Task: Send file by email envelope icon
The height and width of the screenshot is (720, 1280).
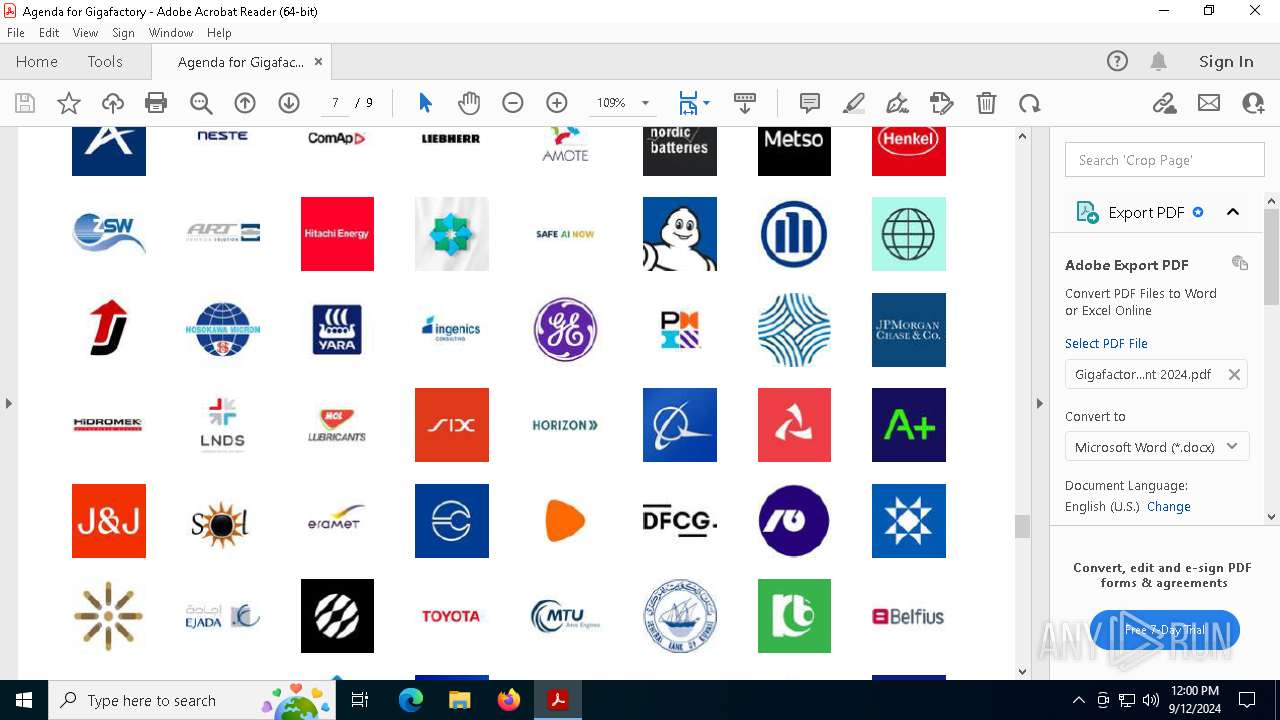Action: tap(1209, 103)
